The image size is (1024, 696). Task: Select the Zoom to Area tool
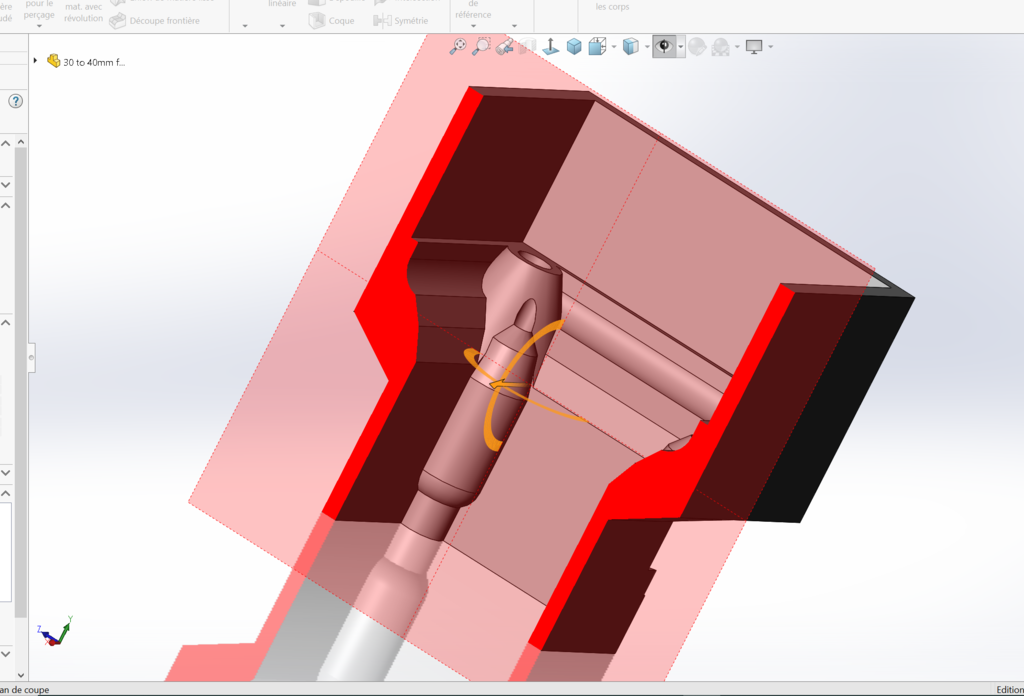(482, 46)
